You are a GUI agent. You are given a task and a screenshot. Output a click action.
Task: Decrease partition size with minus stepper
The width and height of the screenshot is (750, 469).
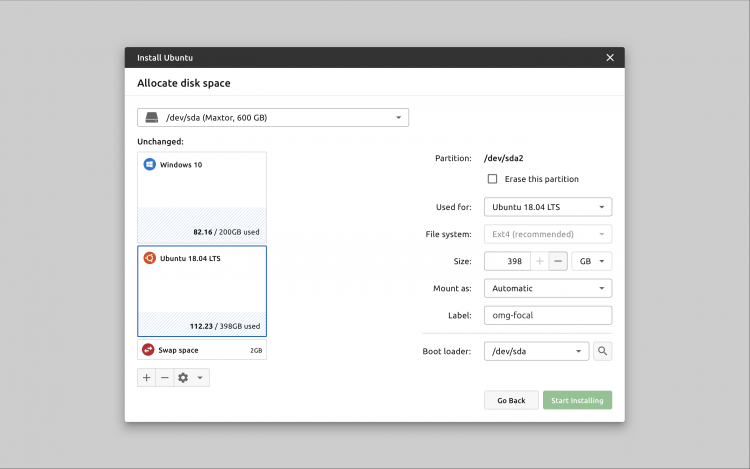(x=558, y=261)
